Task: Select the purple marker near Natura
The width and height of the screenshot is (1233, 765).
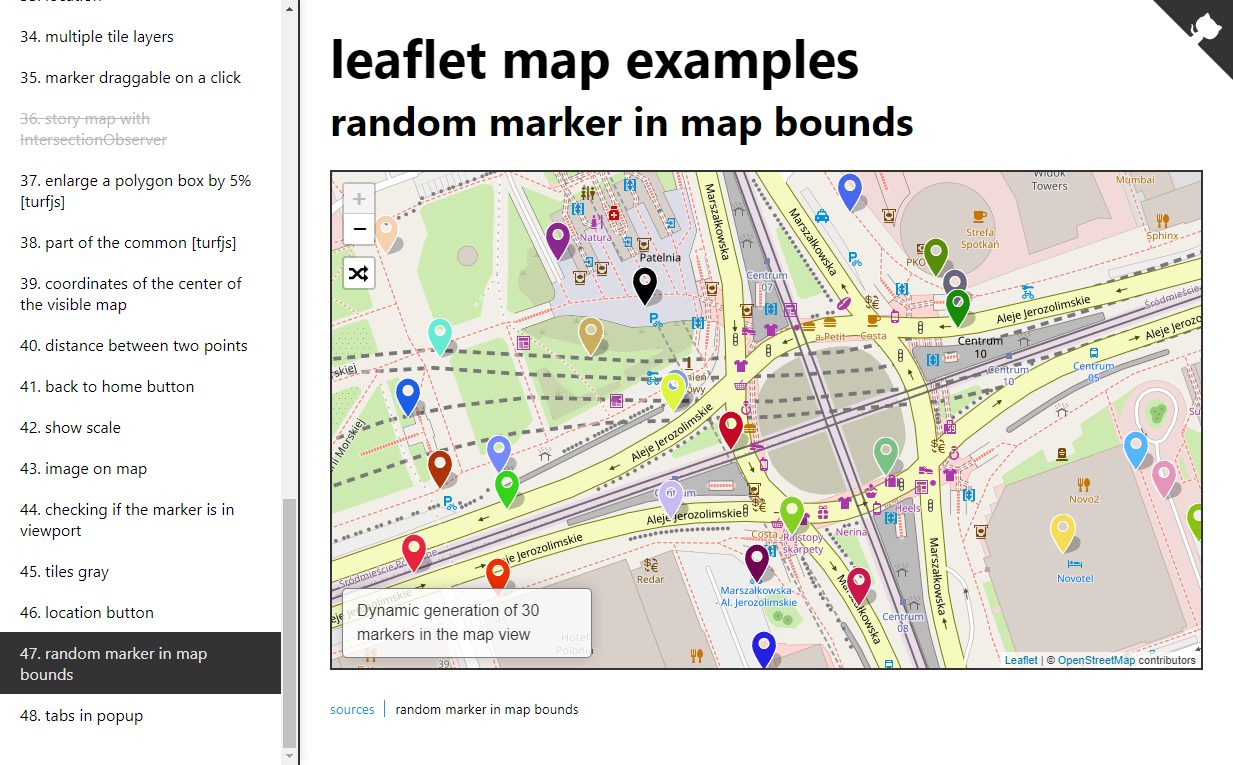Action: pyautogui.click(x=558, y=240)
